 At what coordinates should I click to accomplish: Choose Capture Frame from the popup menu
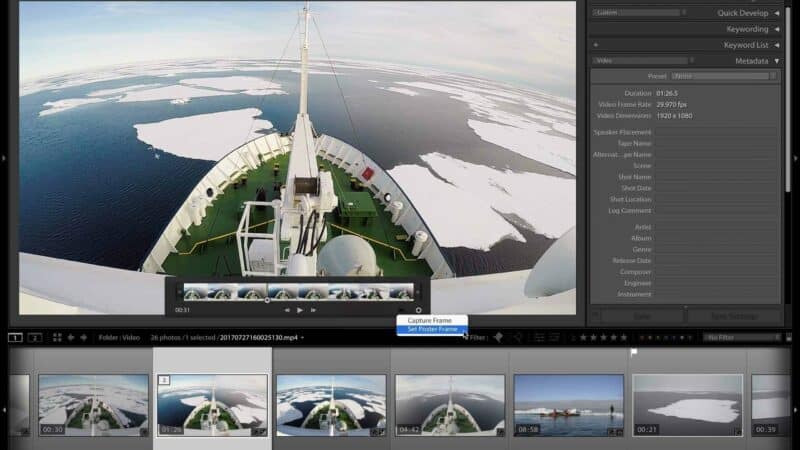430,320
